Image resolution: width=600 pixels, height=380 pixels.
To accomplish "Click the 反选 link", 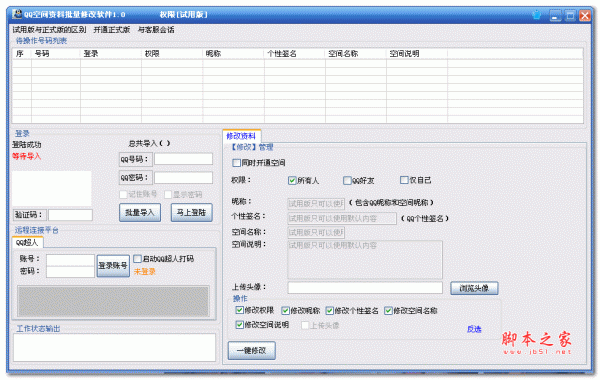I will [x=474, y=329].
